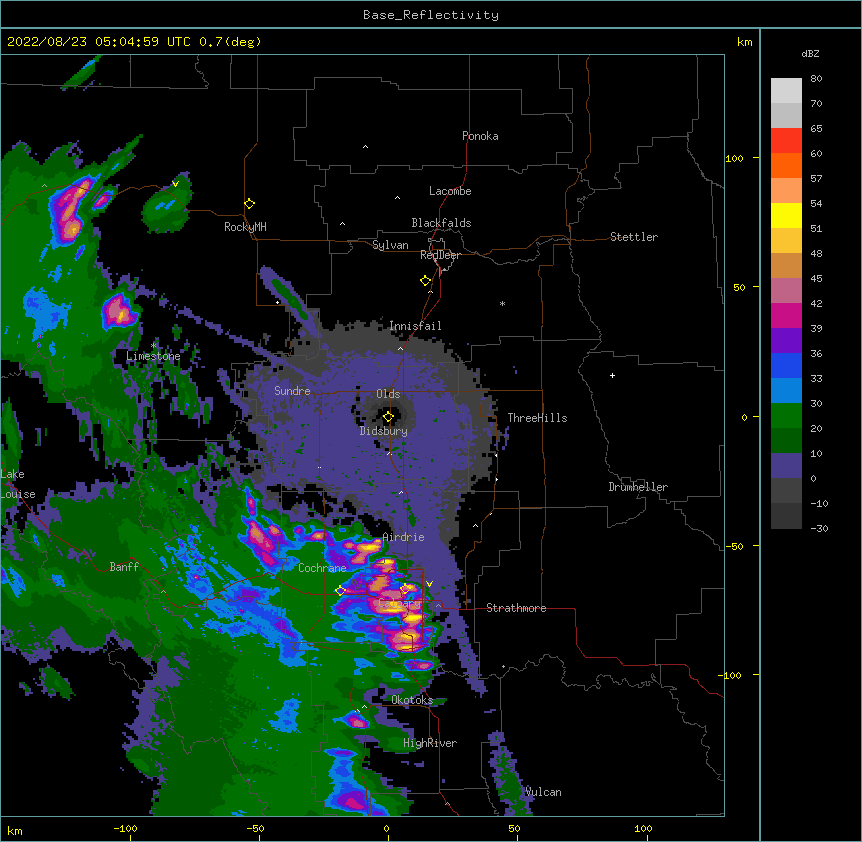862x842 pixels.
Task: Click the -100 tick on the right vertical axis
Action: (731, 675)
